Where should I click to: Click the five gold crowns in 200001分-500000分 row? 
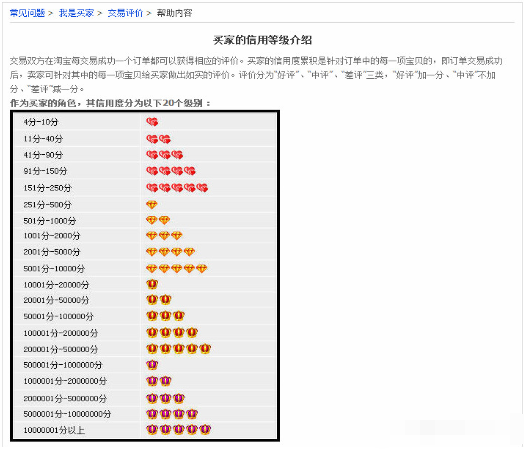179,349
